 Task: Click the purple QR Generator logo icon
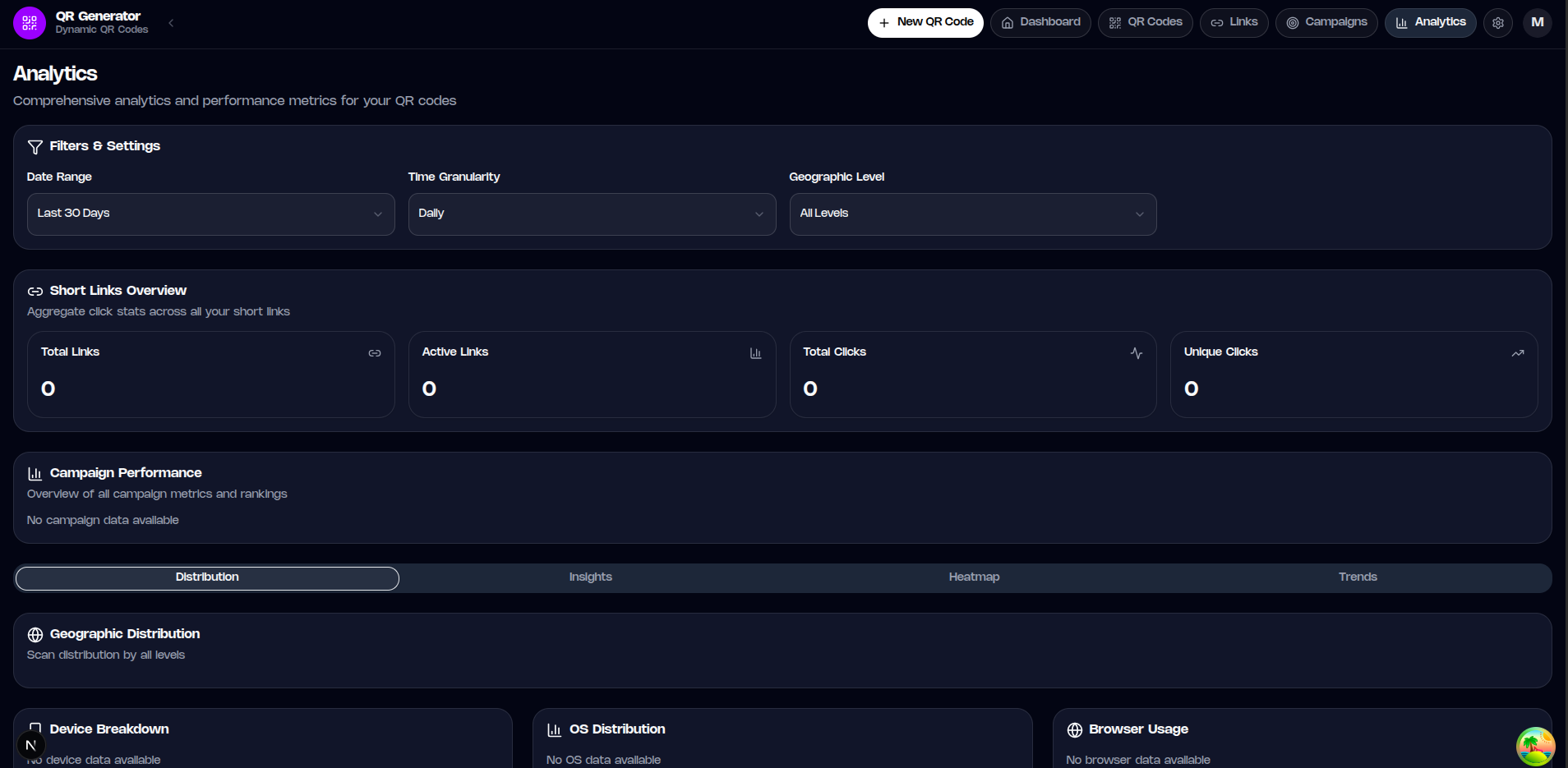pyautogui.click(x=30, y=23)
